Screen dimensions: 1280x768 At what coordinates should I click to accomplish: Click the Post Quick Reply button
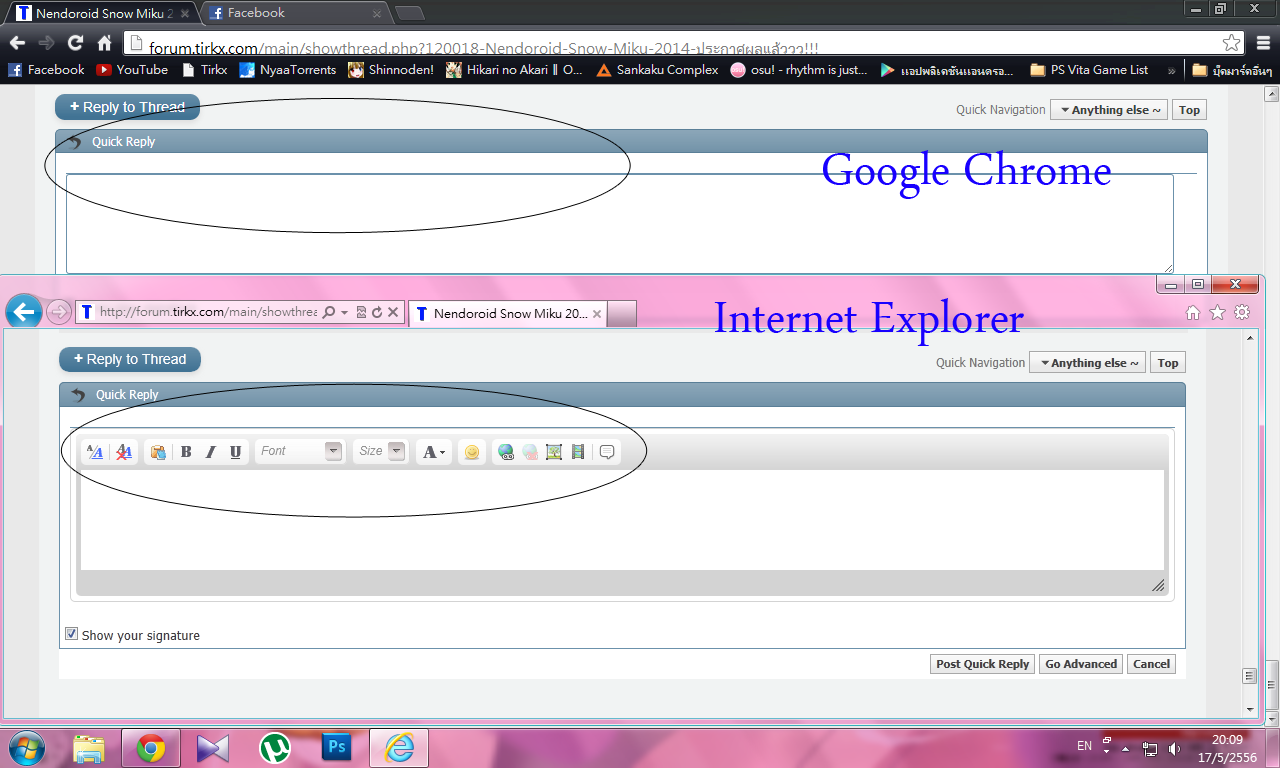click(x=982, y=664)
